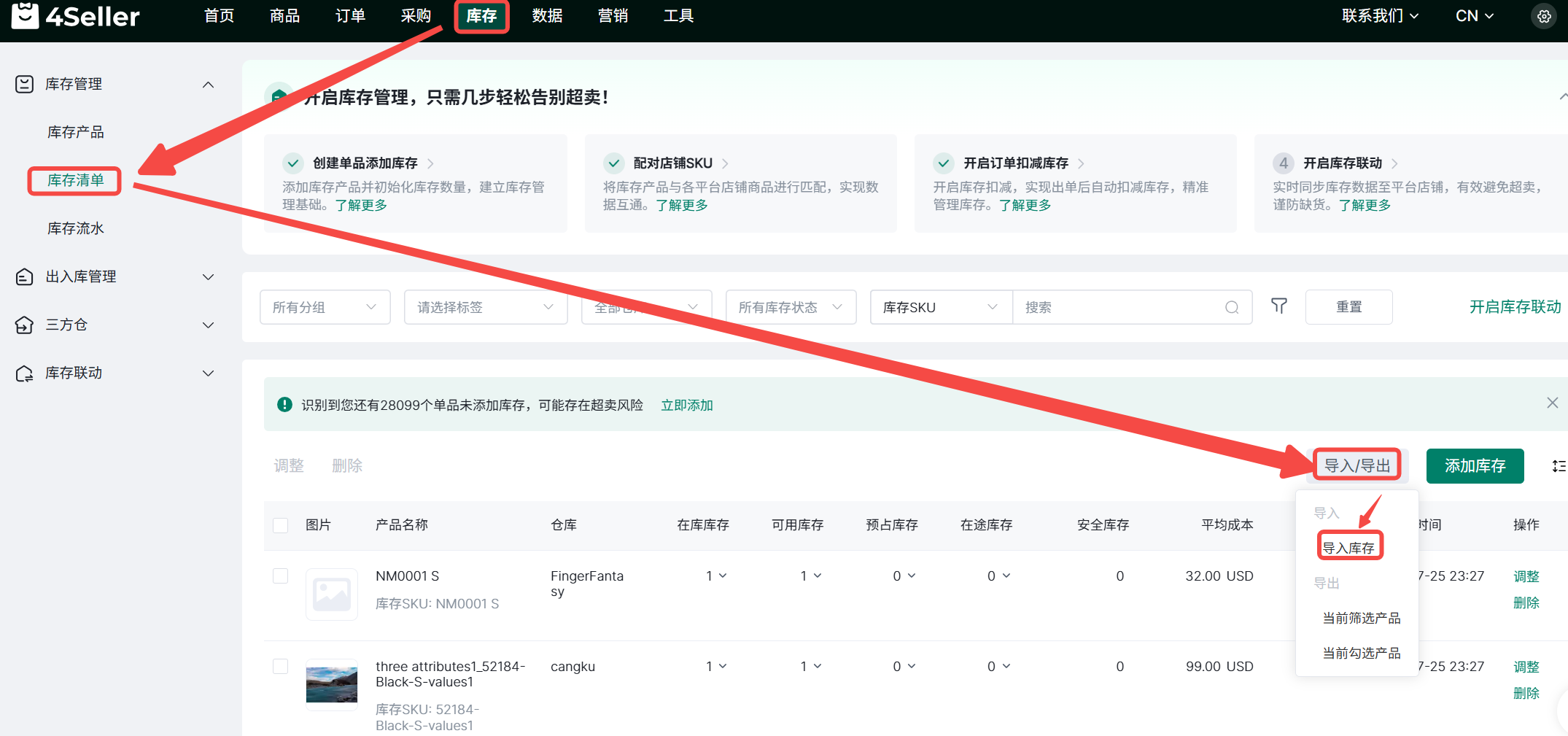Click the filter funnel icon
This screenshot has width=1568, height=736.
[x=1278, y=306]
